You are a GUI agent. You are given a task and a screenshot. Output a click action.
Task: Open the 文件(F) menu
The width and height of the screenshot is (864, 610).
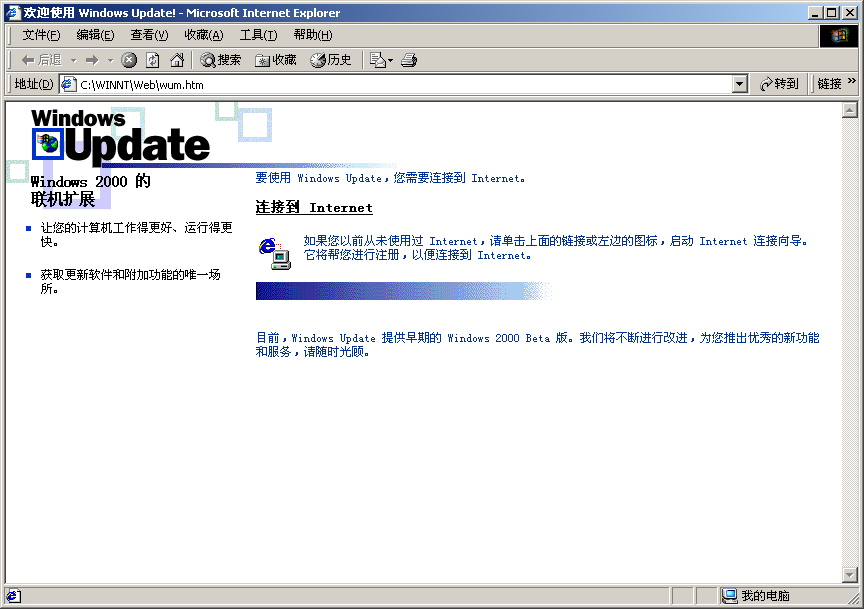pos(41,35)
